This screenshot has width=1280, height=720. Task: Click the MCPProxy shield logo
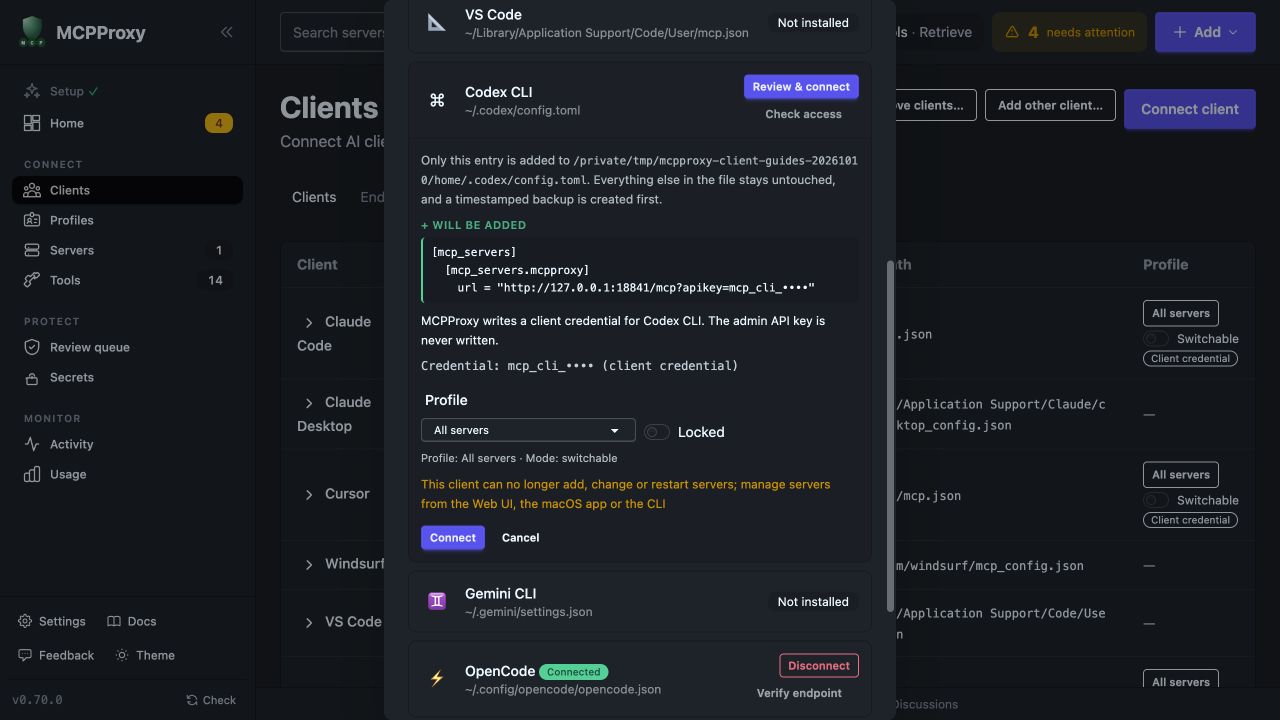pos(33,32)
